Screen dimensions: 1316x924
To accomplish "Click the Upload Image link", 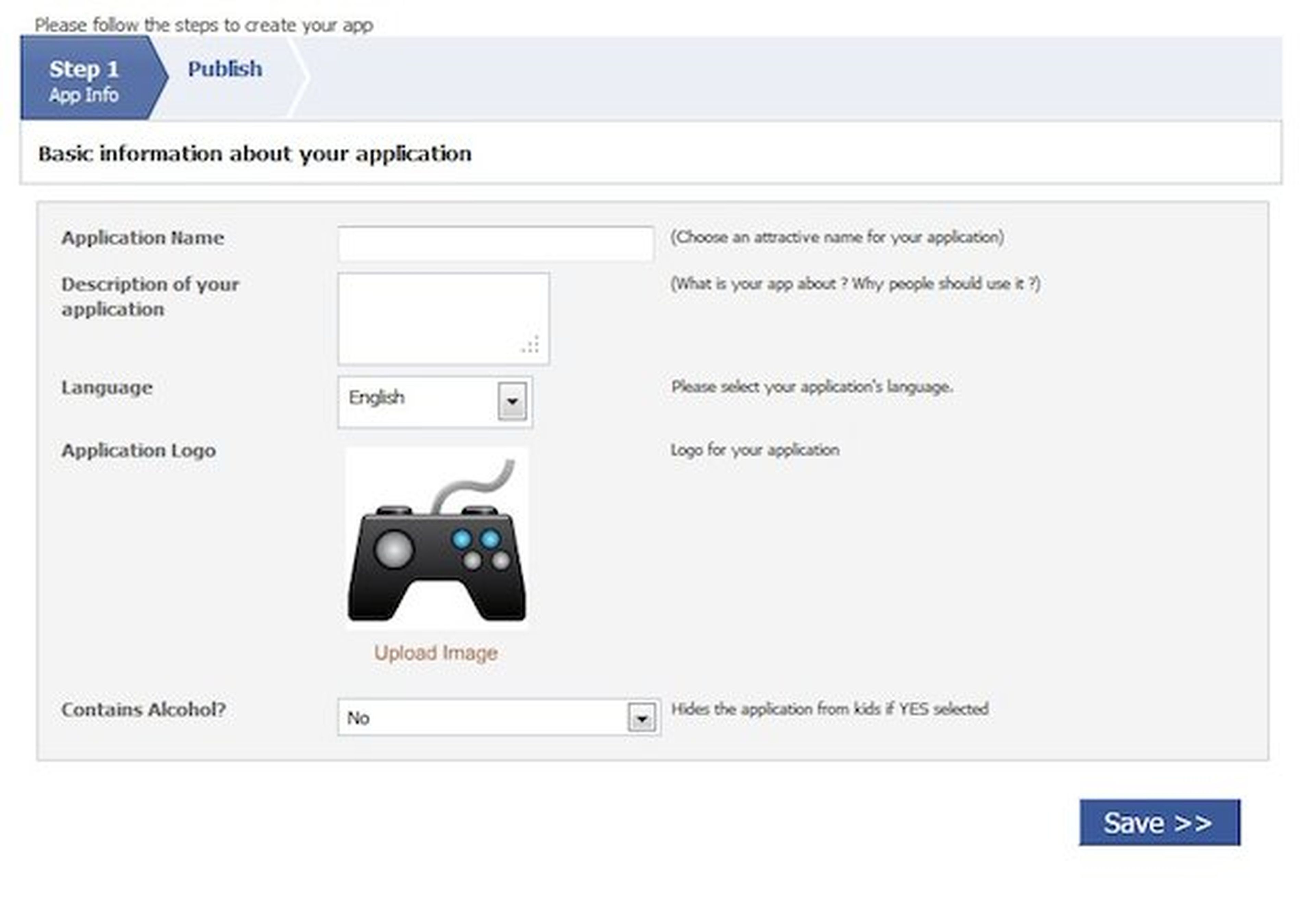I will click(436, 653).
